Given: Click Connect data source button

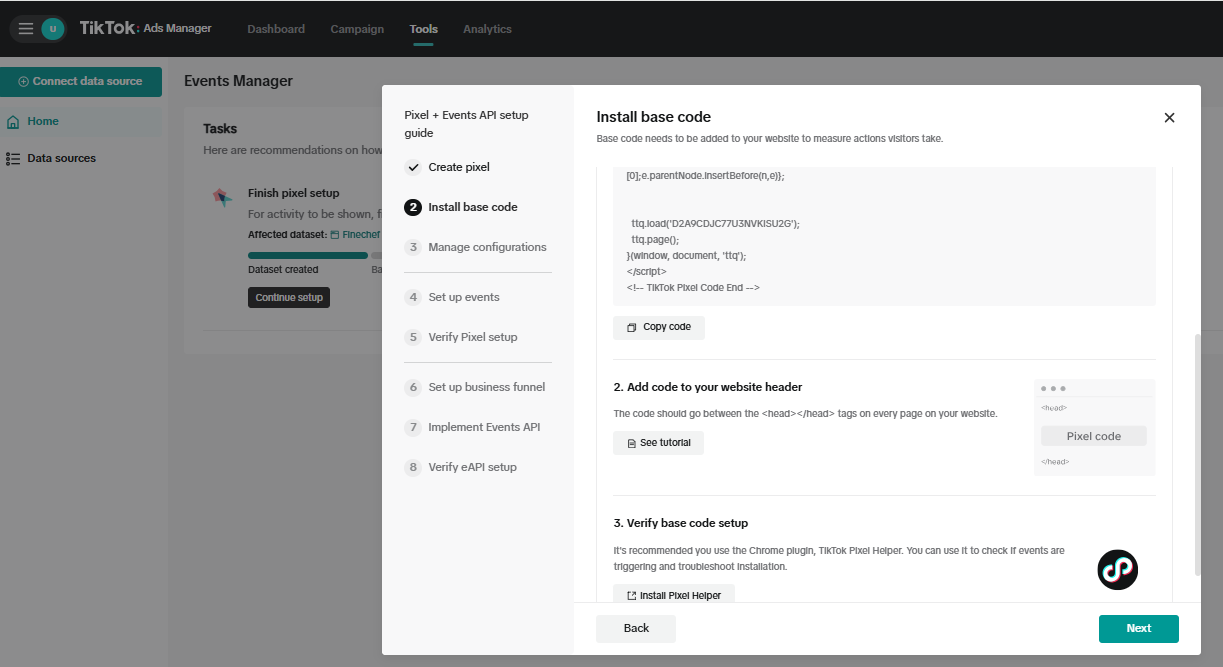Looking at the screenshot, I should pos(81,82).
